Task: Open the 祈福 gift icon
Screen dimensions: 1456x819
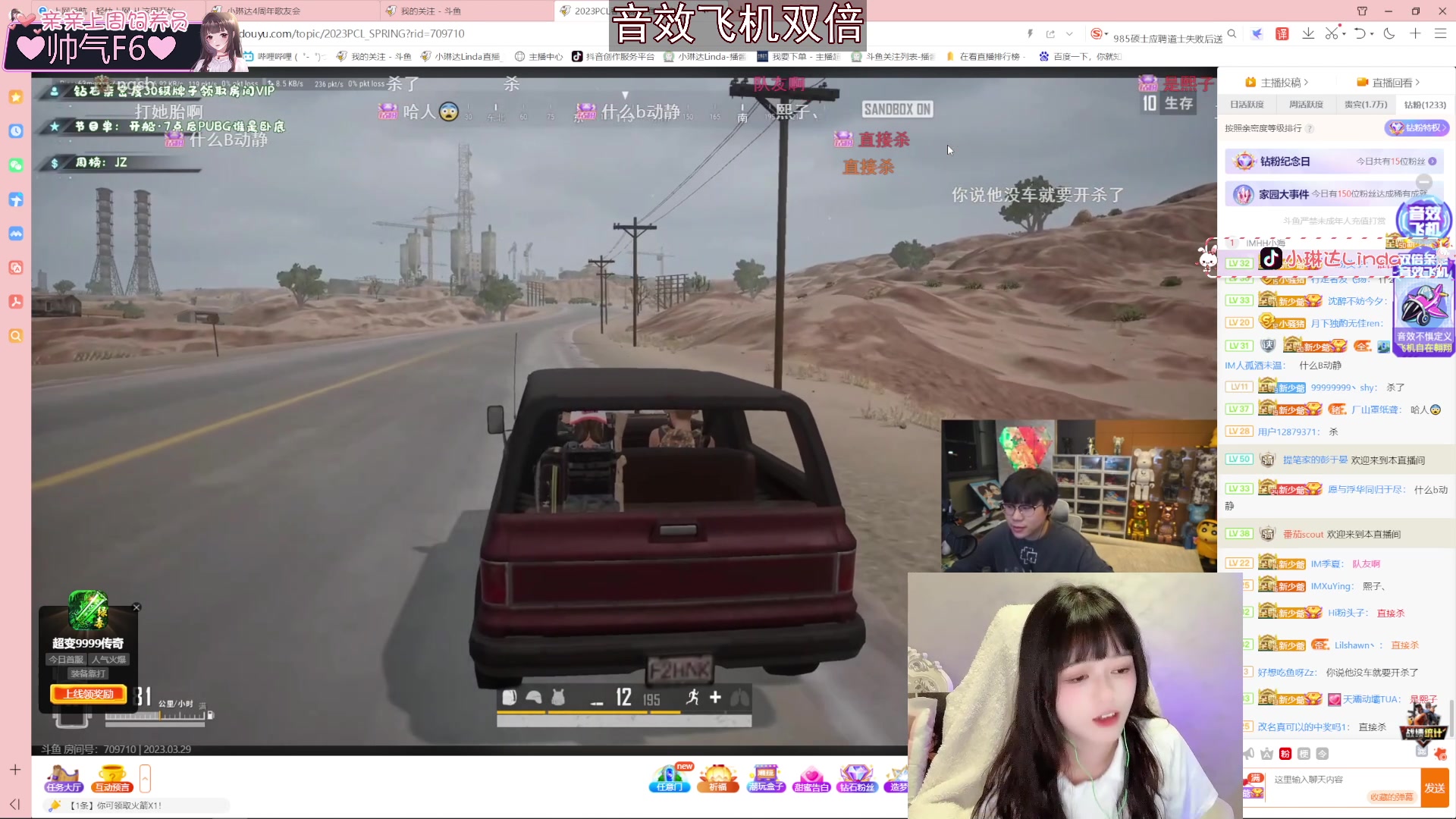Action: tap(717, 779)
